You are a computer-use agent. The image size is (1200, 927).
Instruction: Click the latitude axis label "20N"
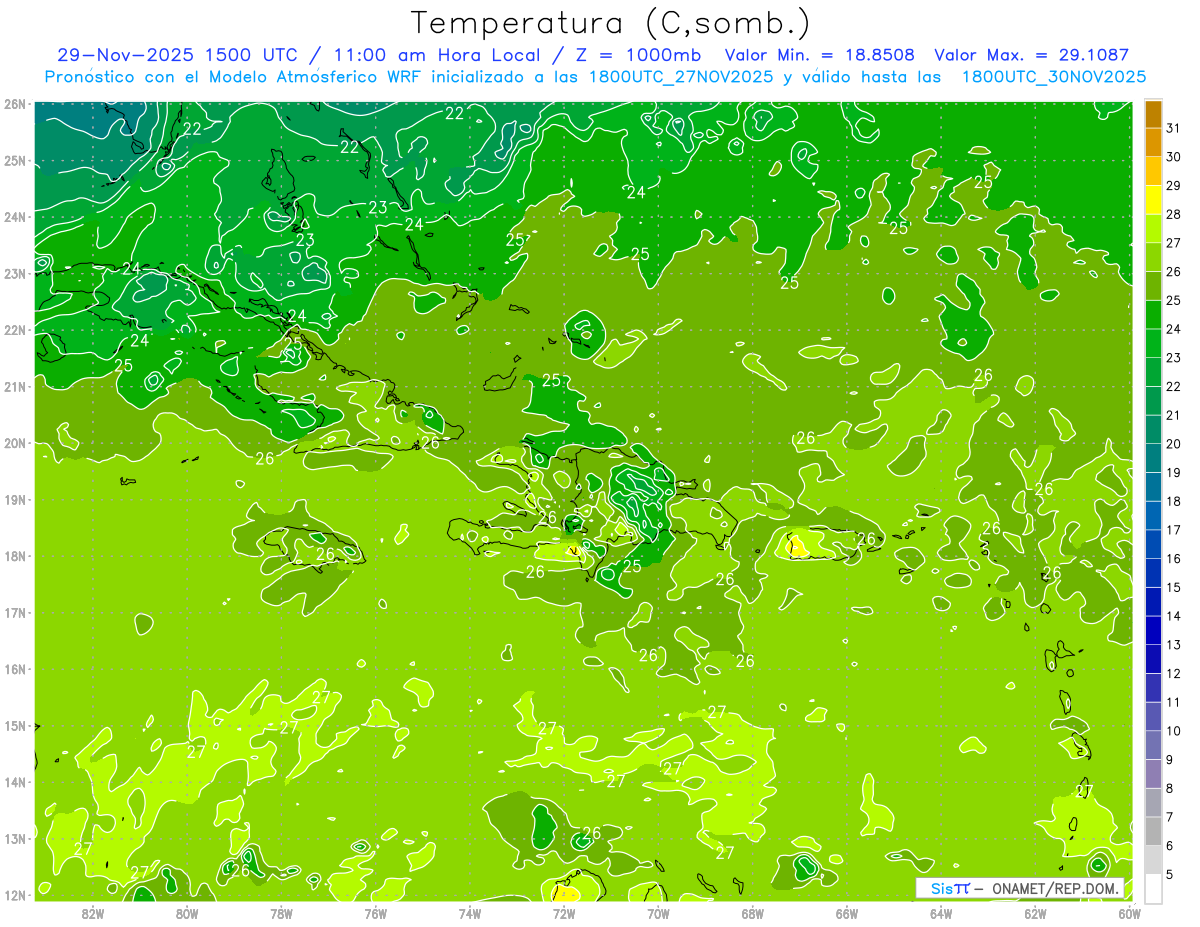15,443
